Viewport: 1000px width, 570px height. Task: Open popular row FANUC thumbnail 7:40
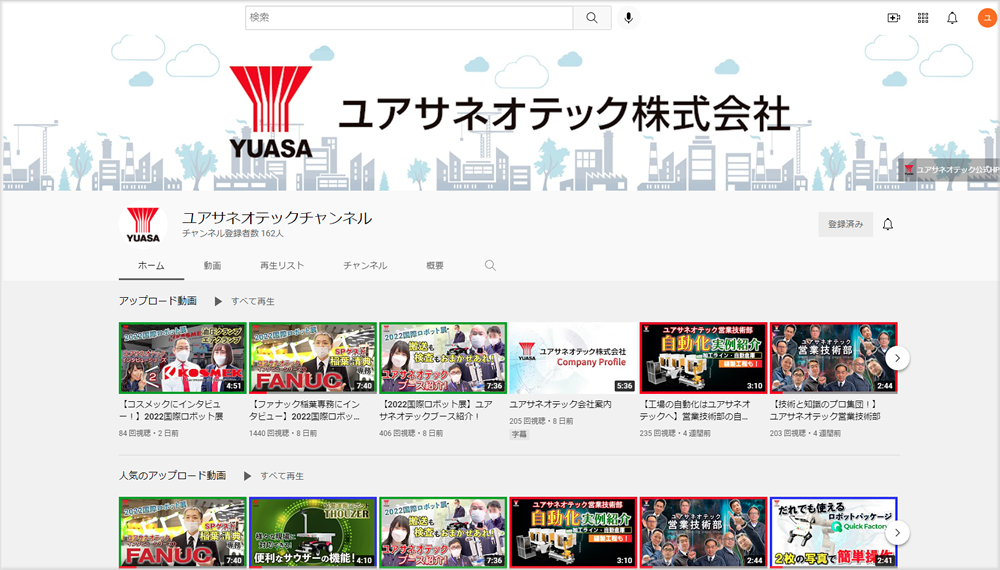(182, 532)
